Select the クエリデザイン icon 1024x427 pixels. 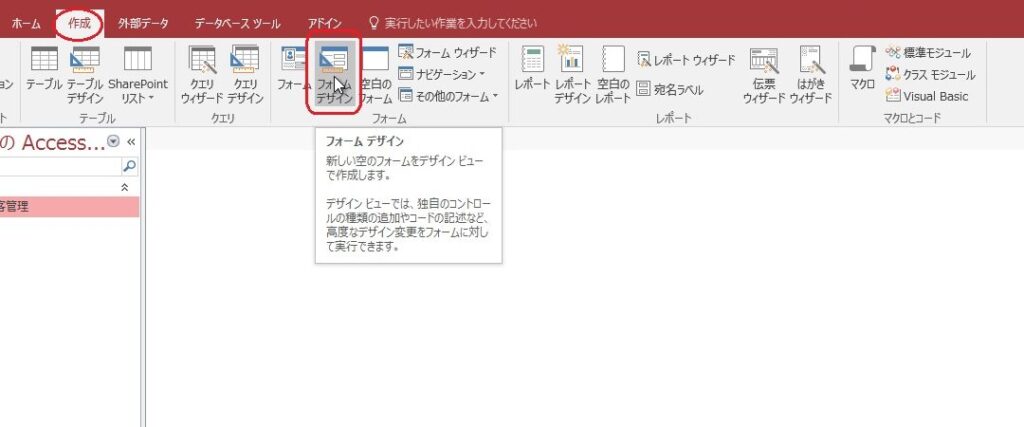[245, 74]
